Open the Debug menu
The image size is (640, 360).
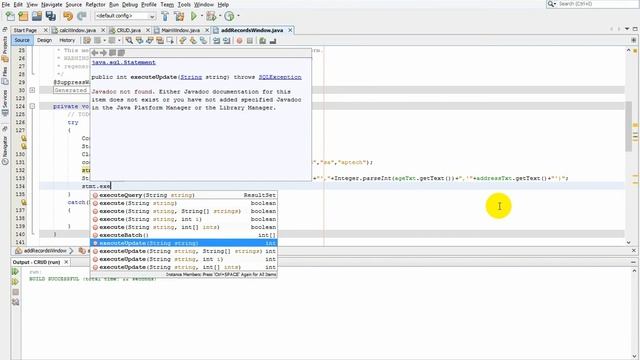130,4
